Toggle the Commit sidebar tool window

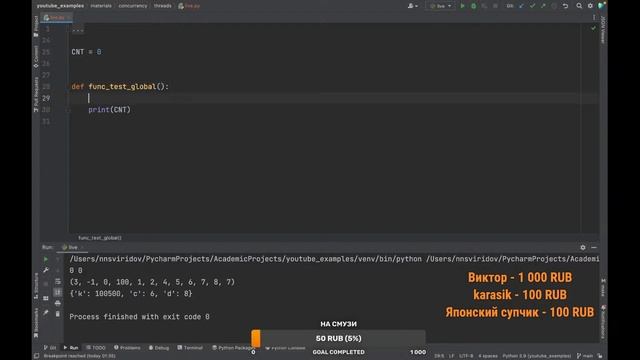tap(36, 56)
